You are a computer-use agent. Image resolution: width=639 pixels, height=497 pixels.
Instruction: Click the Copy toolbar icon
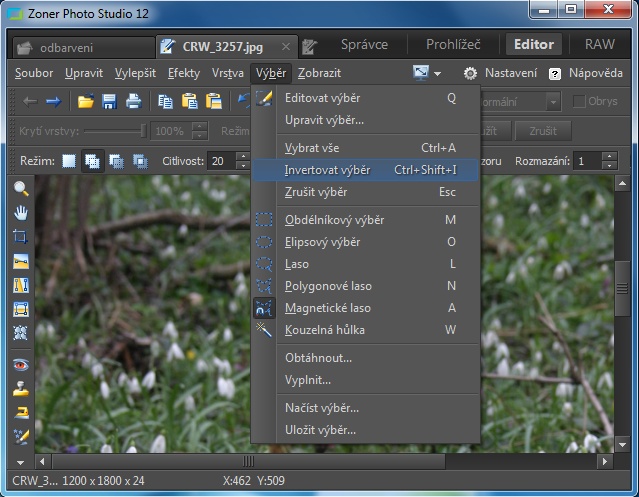[165, 101]
